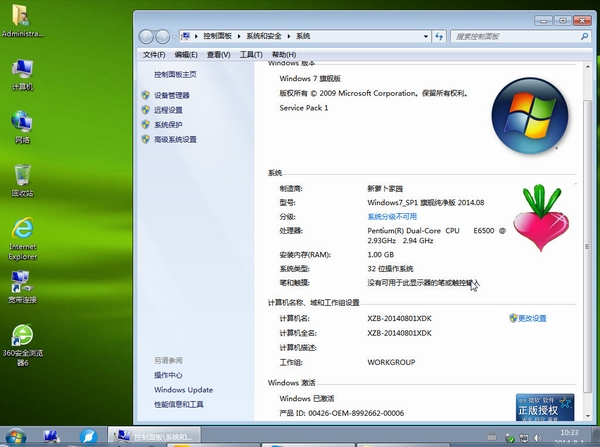Image resolution: width=600 pixels, height=447 pixels.
Task: Click the 32 位操作系统 system type value
Action: click(x=390, y=269)
